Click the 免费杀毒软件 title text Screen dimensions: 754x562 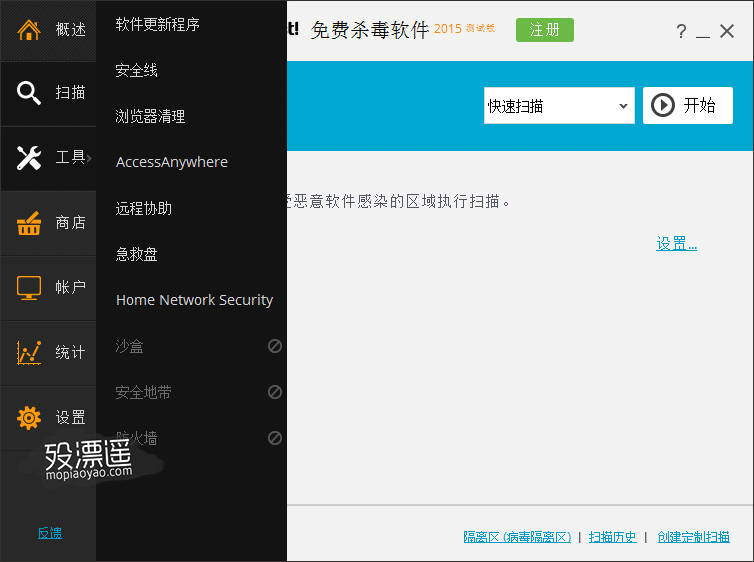click(369, 30)
